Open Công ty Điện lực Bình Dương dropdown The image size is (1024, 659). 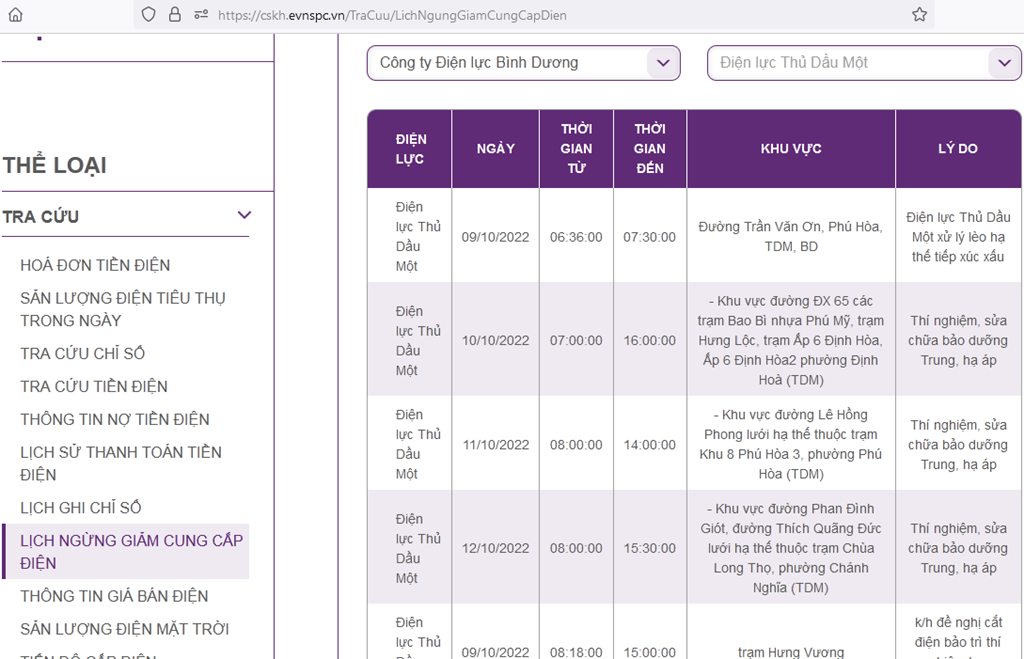click(524, 63)
